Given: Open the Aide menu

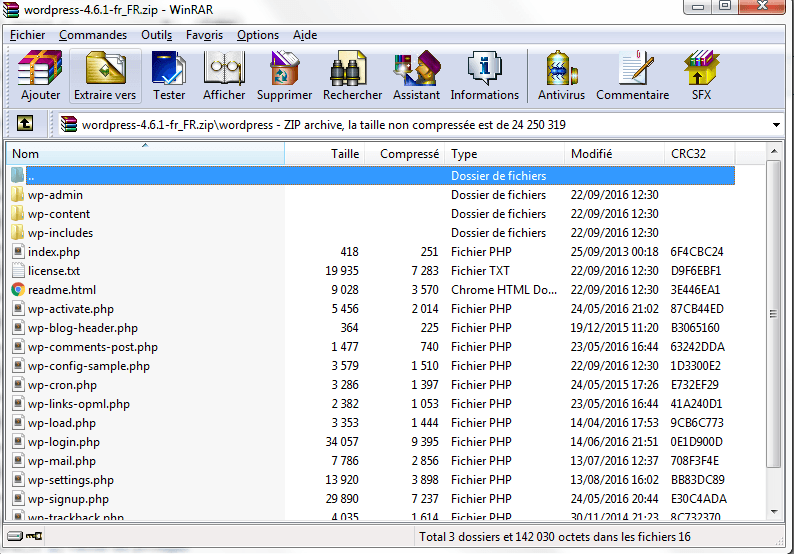Looking at the screenshot, I should pyautogui.click(x=305, y=35).
